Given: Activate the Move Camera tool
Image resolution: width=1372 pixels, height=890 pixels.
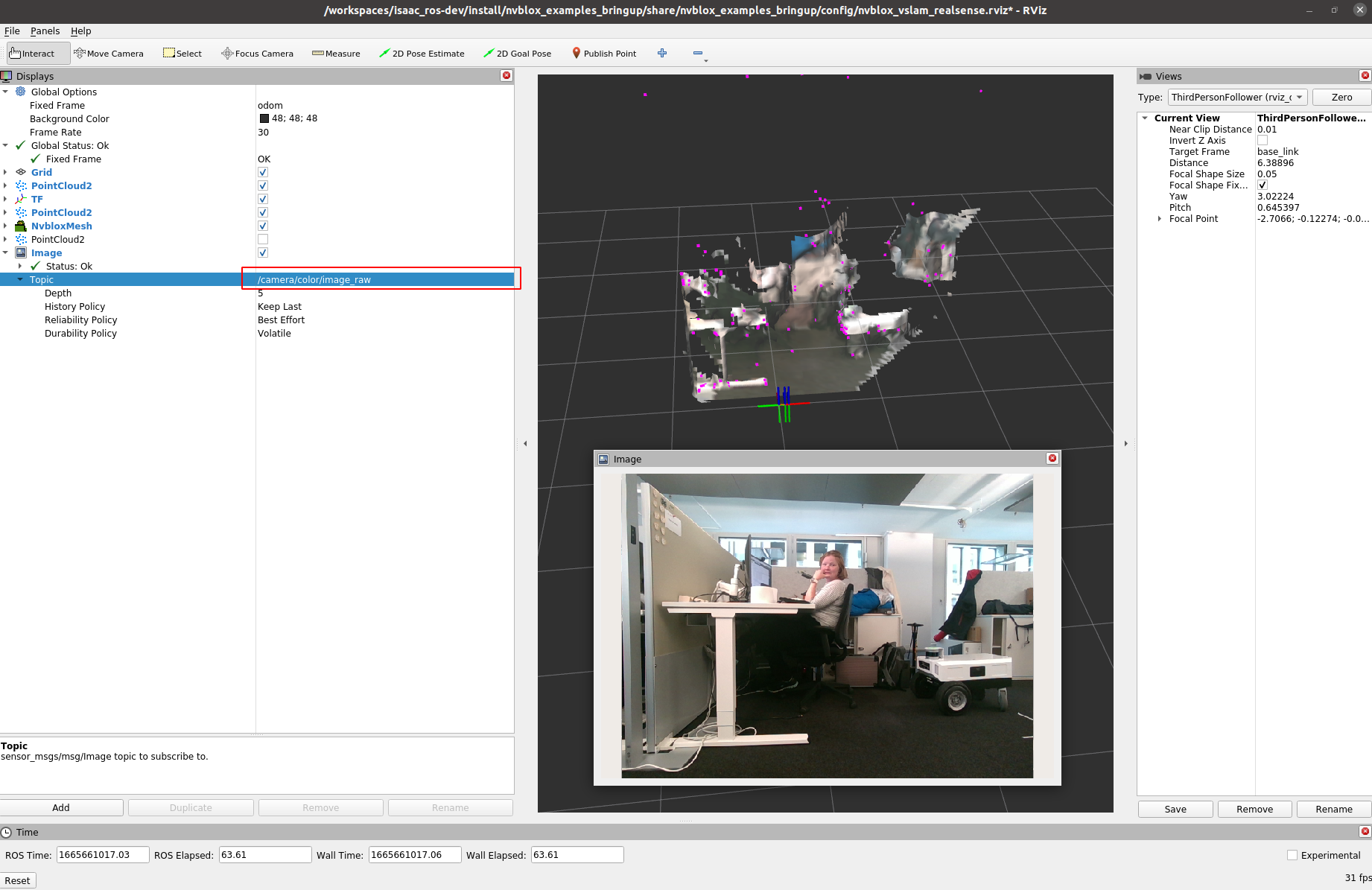Looking at the screenshot, I should pos(109,53).
